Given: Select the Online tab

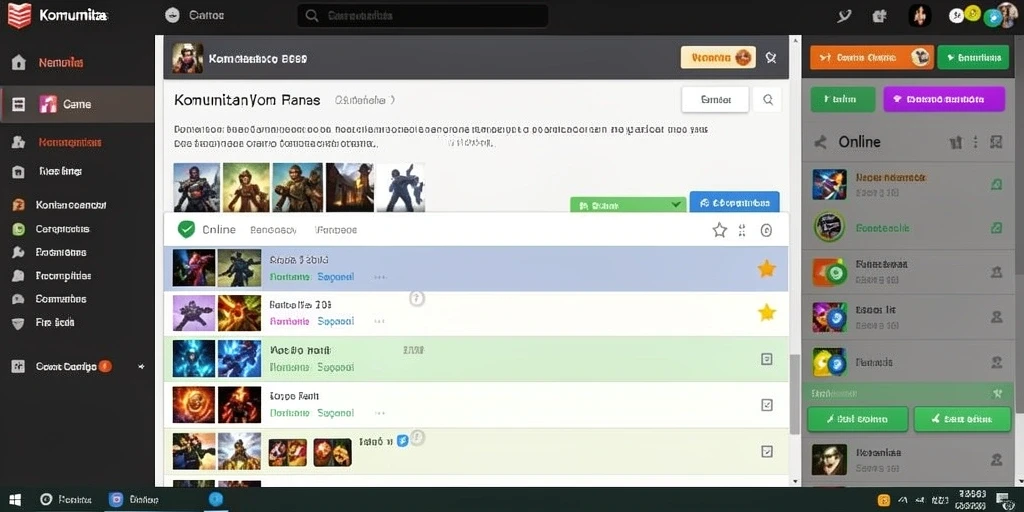Looking at the screenshot, I should (x=219, y=230).
